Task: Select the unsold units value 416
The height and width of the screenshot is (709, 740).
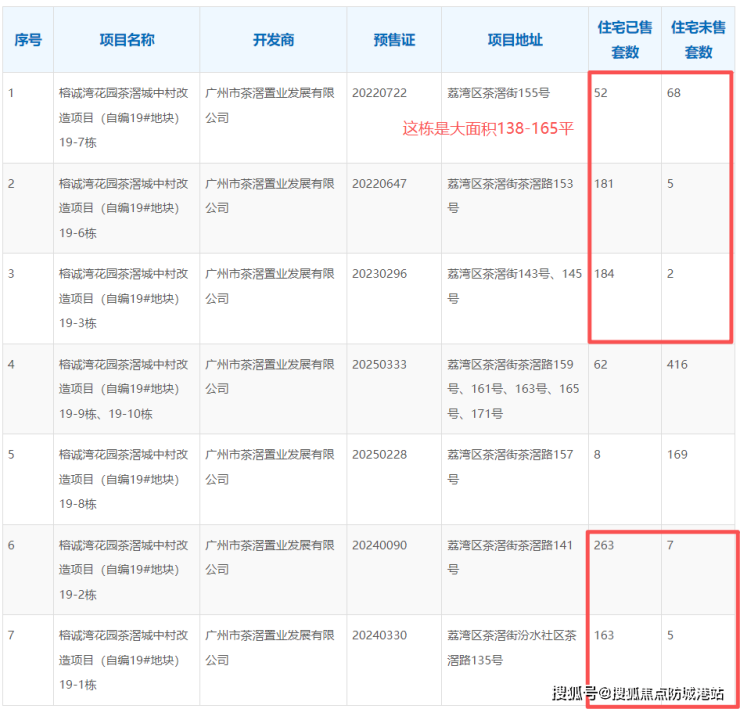Action: coord(677,364)
